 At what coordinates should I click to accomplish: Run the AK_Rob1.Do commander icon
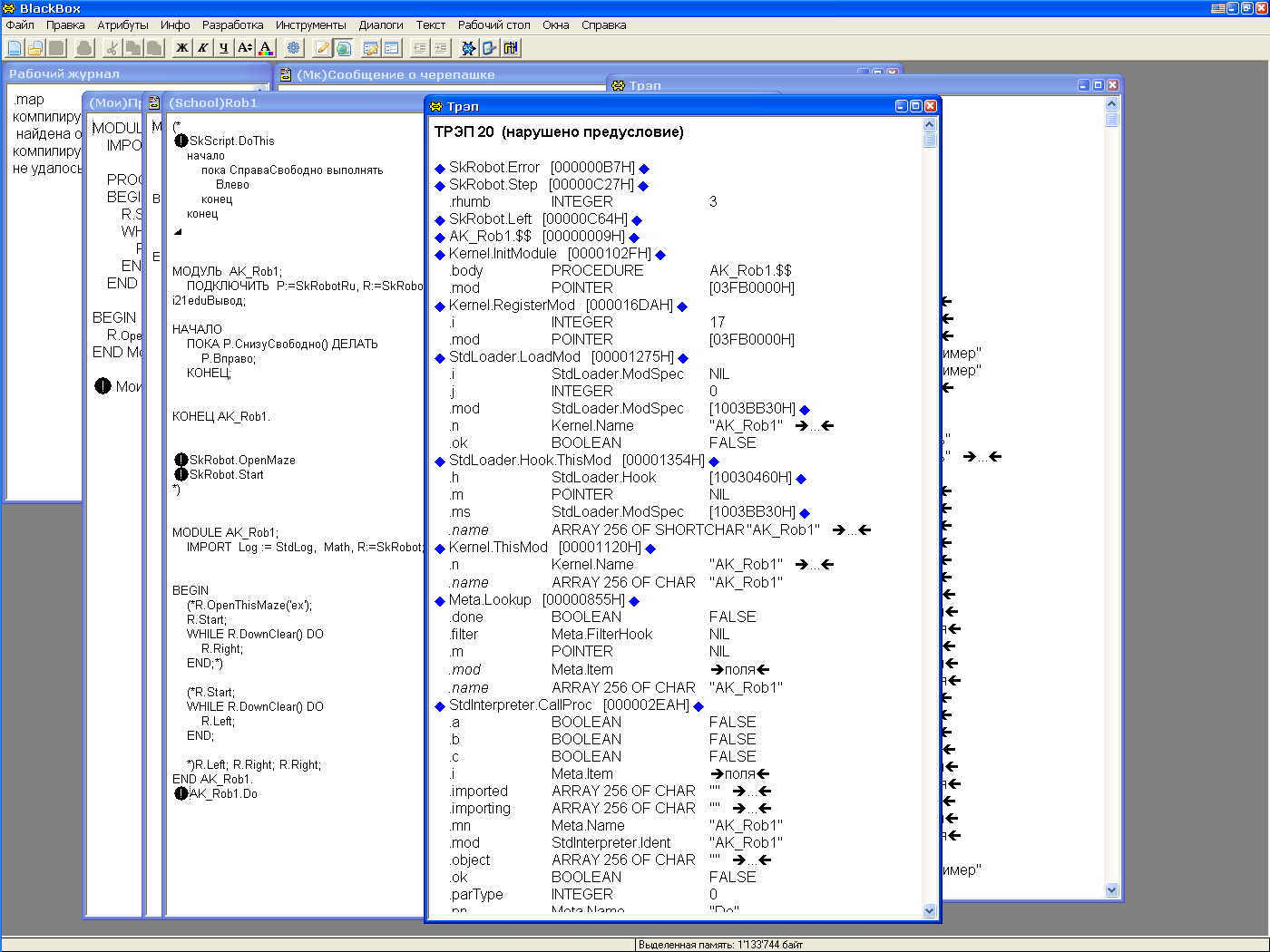[x=181, y=793]
